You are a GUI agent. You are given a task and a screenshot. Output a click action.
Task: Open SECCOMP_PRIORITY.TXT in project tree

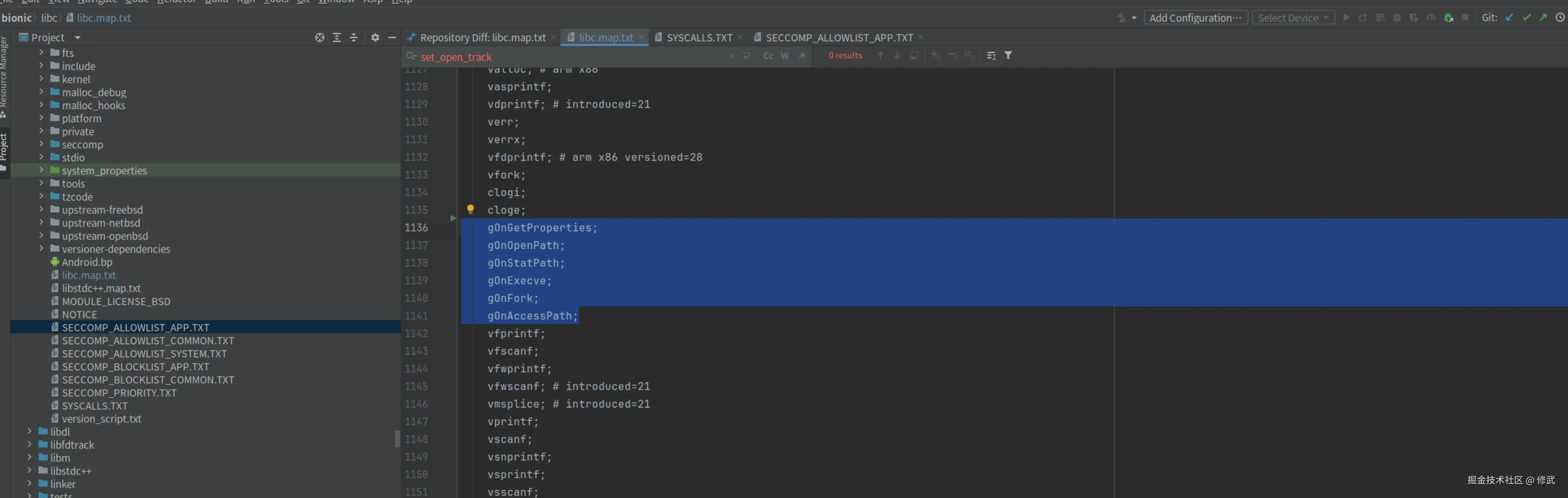point(119,393)
